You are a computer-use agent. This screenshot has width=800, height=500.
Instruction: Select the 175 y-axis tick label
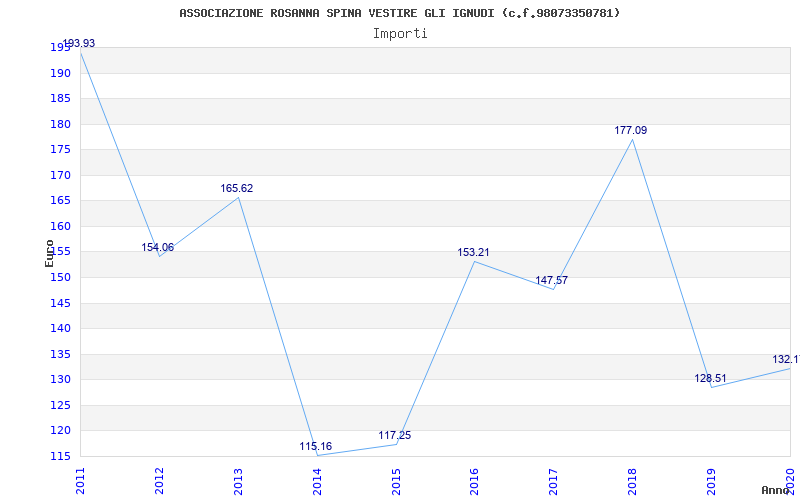(60, 150)
